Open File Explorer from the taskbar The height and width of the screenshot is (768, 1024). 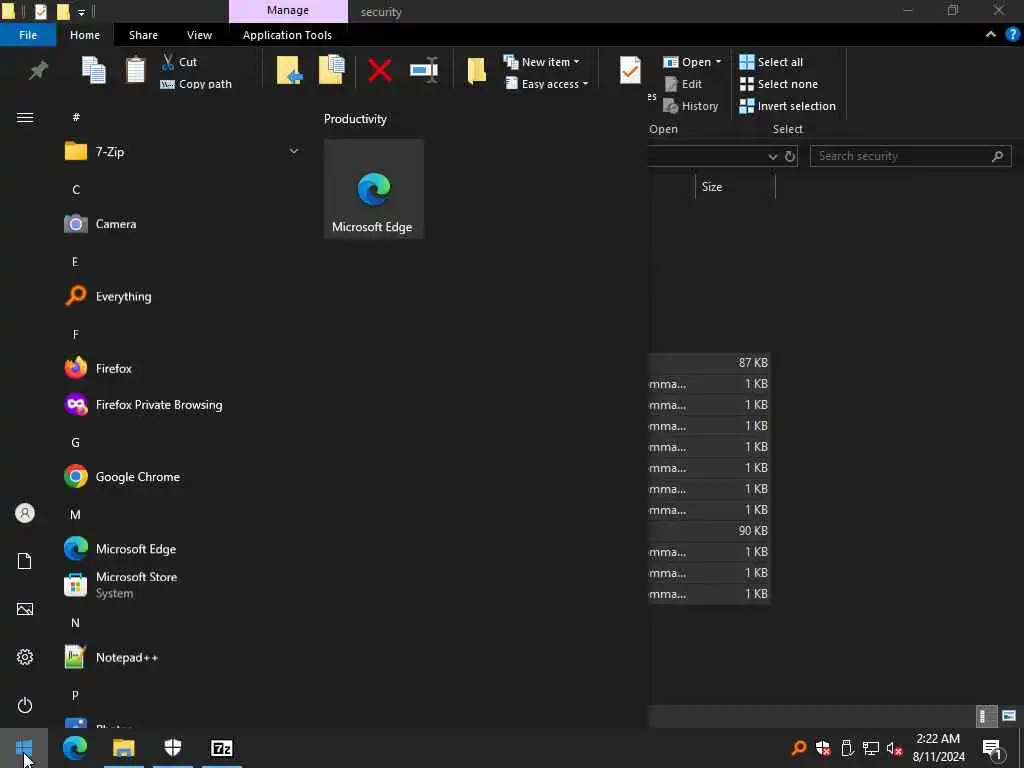pos(123,748)
